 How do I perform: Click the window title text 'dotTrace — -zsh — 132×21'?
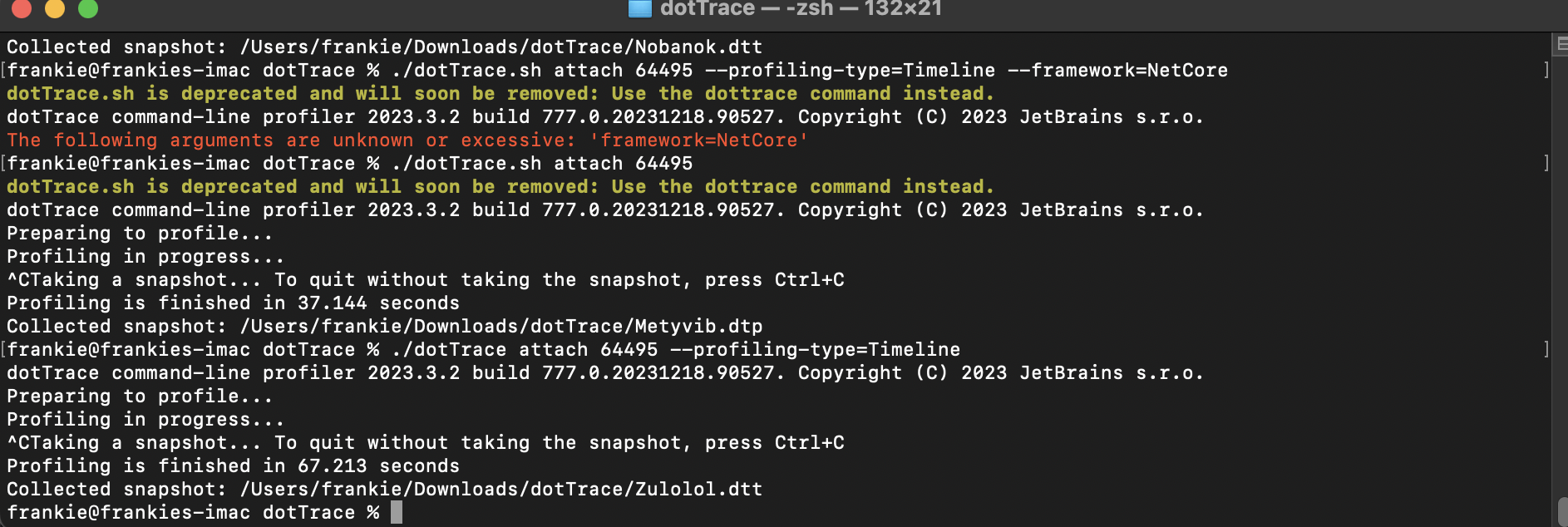coord(801,8)
